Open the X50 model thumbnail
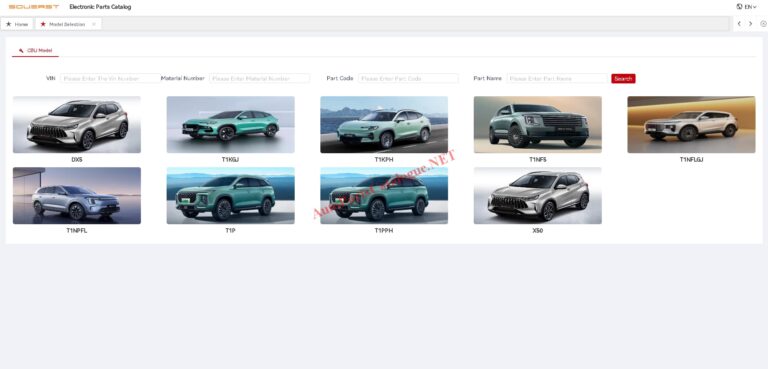The image size is (768, 369). pos(538,196)
